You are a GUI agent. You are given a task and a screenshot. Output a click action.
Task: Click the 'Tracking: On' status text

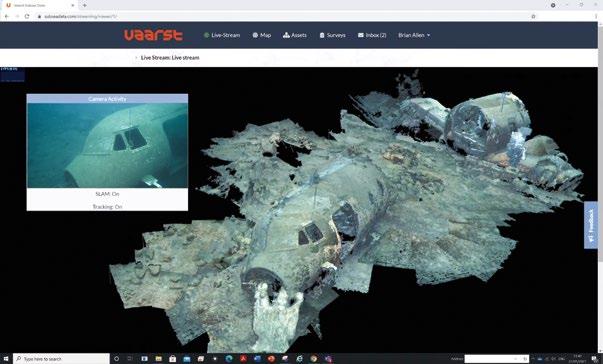click(107, 206)
